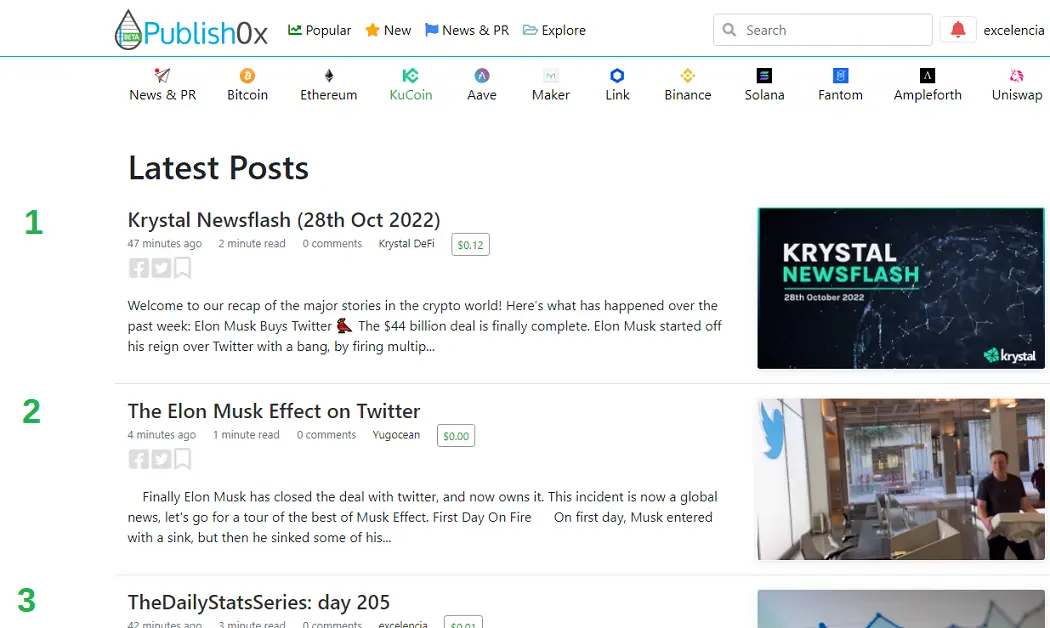Click '1 minute read' text
Viewport: 1050px width, 628px height.
tap(246, 435)
